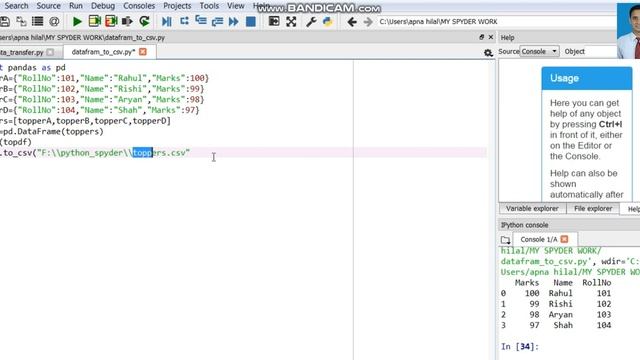Open the Consoles menu

pos(139,6)
